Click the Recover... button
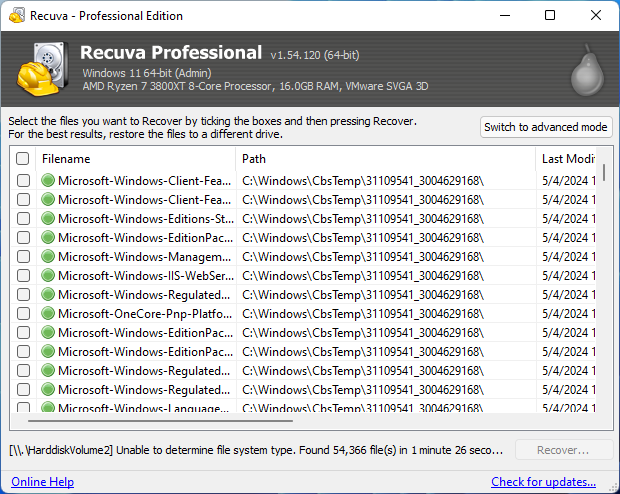The height and width of the screenshot is (494, 620). (564, 450)
